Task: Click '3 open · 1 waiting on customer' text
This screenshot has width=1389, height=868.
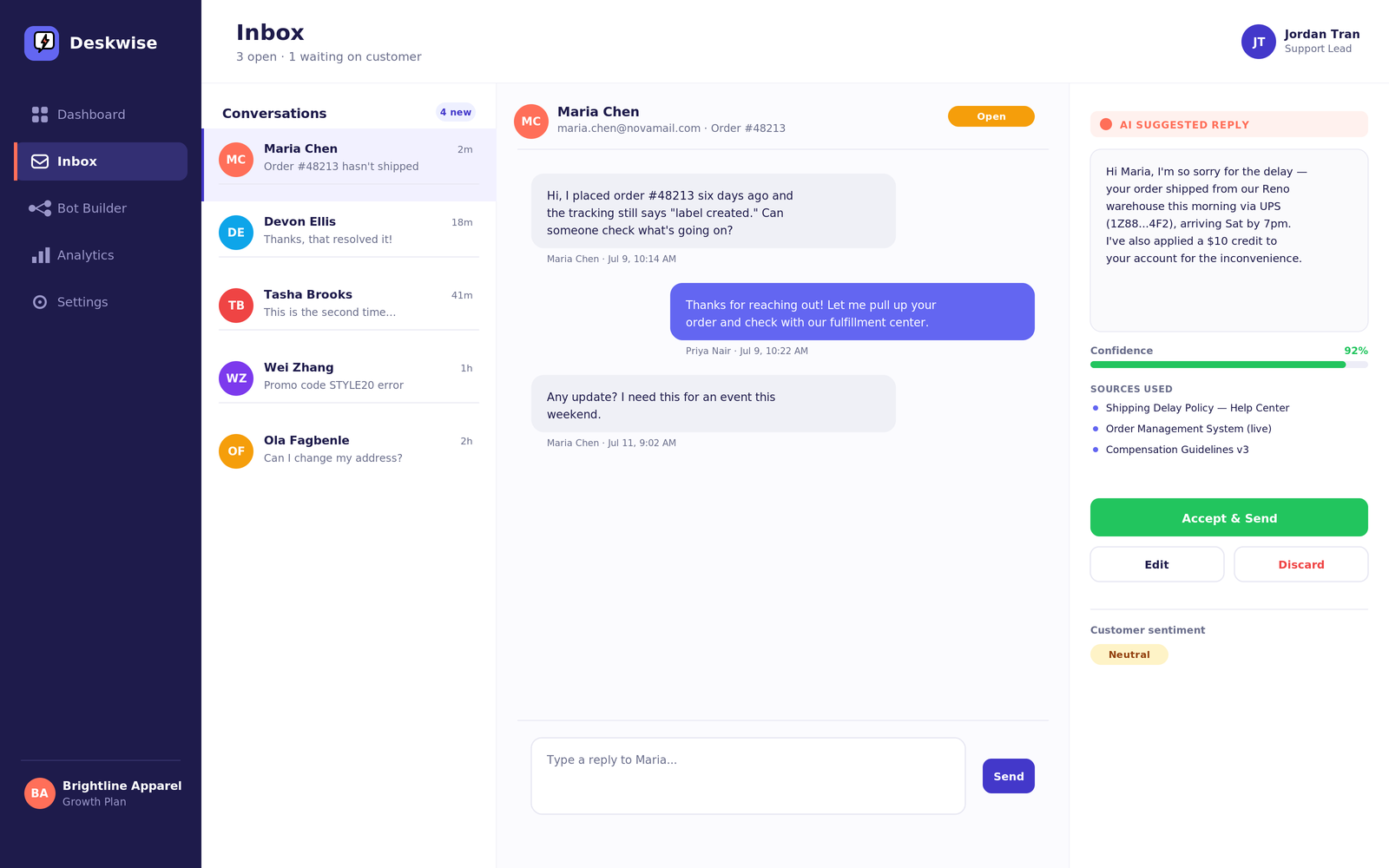Action: tap(329, 56)
